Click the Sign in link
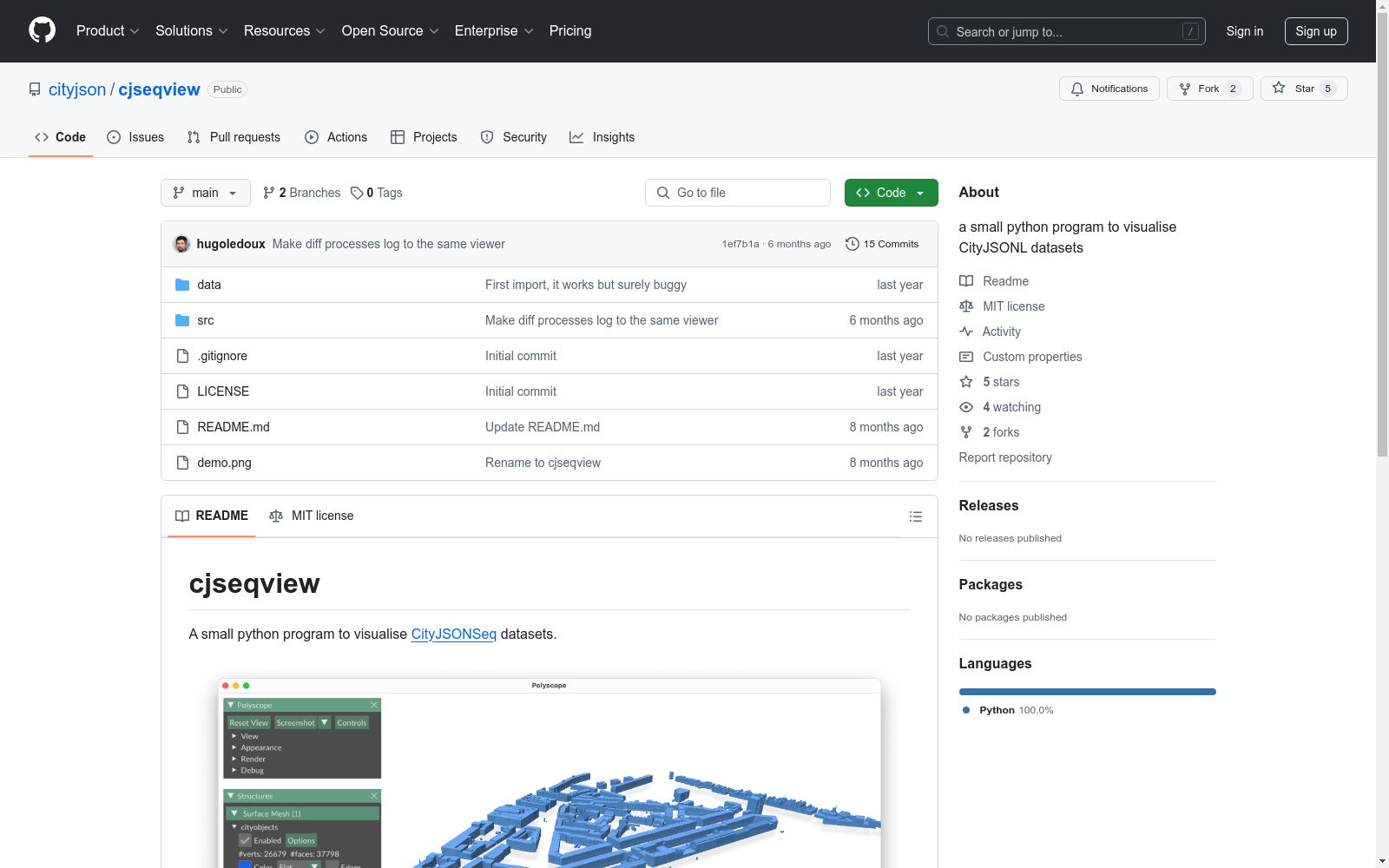The image size is (1389, 868). tap(1245, 31)
